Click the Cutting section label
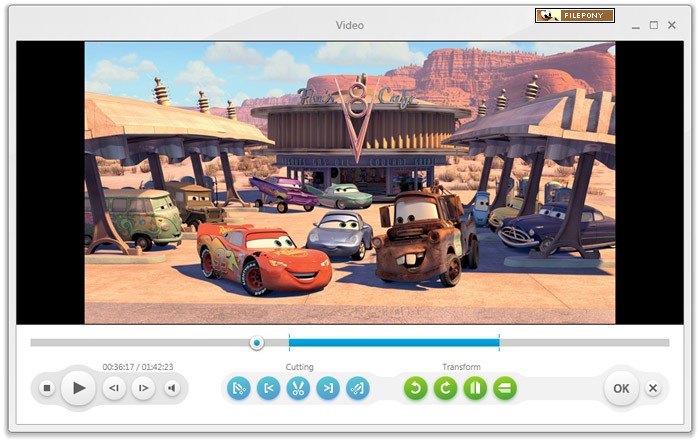This screenshot has height=442, width=700. pyautogui.click(x=299, y=367)
